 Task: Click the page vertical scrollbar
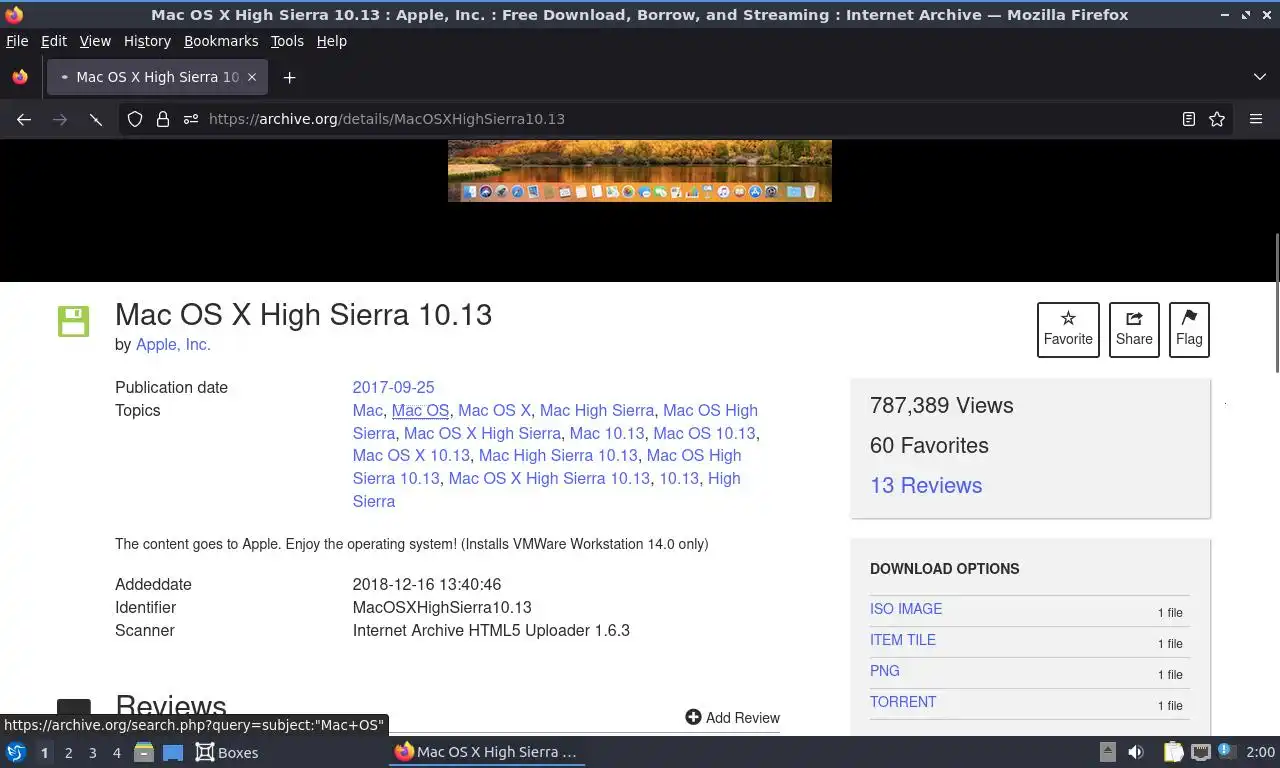[1276, 305]
